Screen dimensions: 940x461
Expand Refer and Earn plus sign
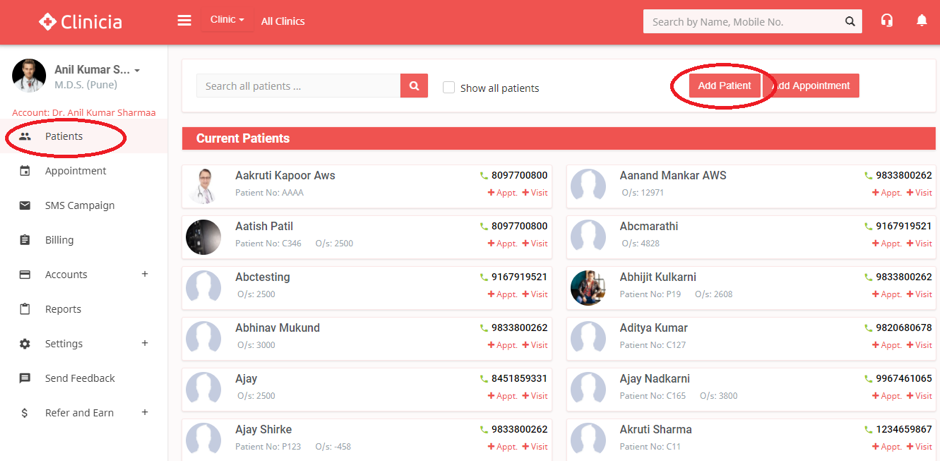pyautogui.click(x=145, y=413)
